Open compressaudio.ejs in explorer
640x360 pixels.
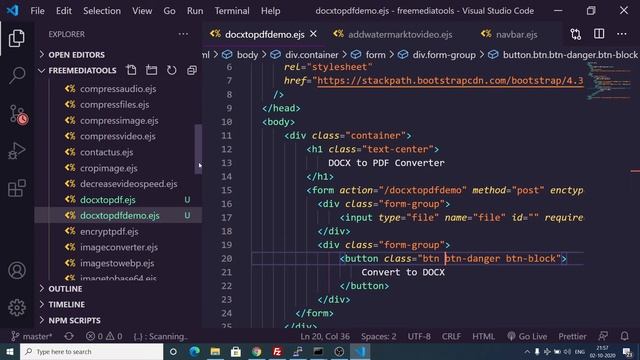(x=118, y=89)
